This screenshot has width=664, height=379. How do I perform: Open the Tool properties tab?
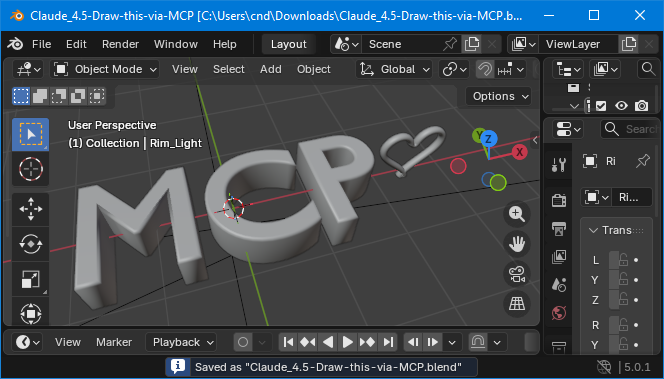coord(559,164)
